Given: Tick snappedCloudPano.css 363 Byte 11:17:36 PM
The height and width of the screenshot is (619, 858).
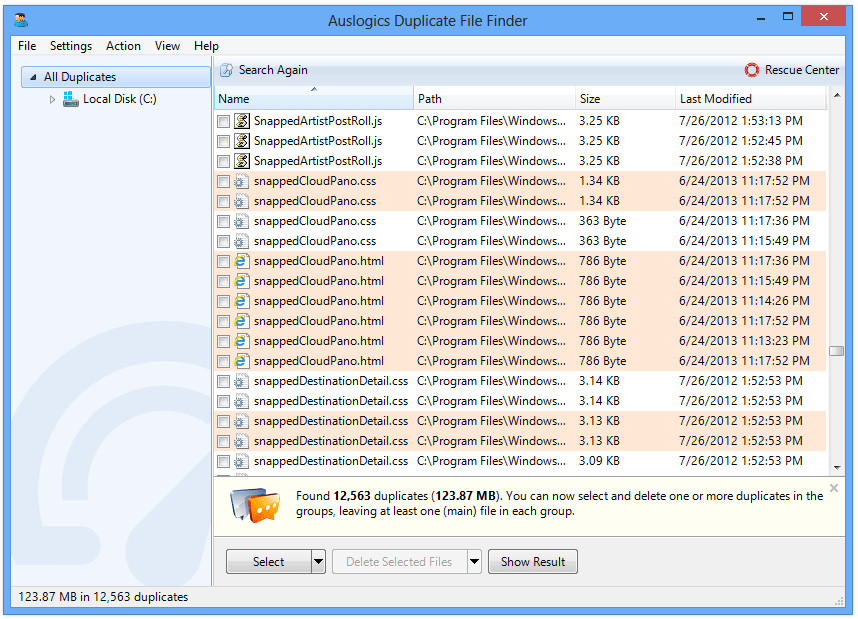Looking at the screenshot, I should pyautogui.click(x=223, y=222).
